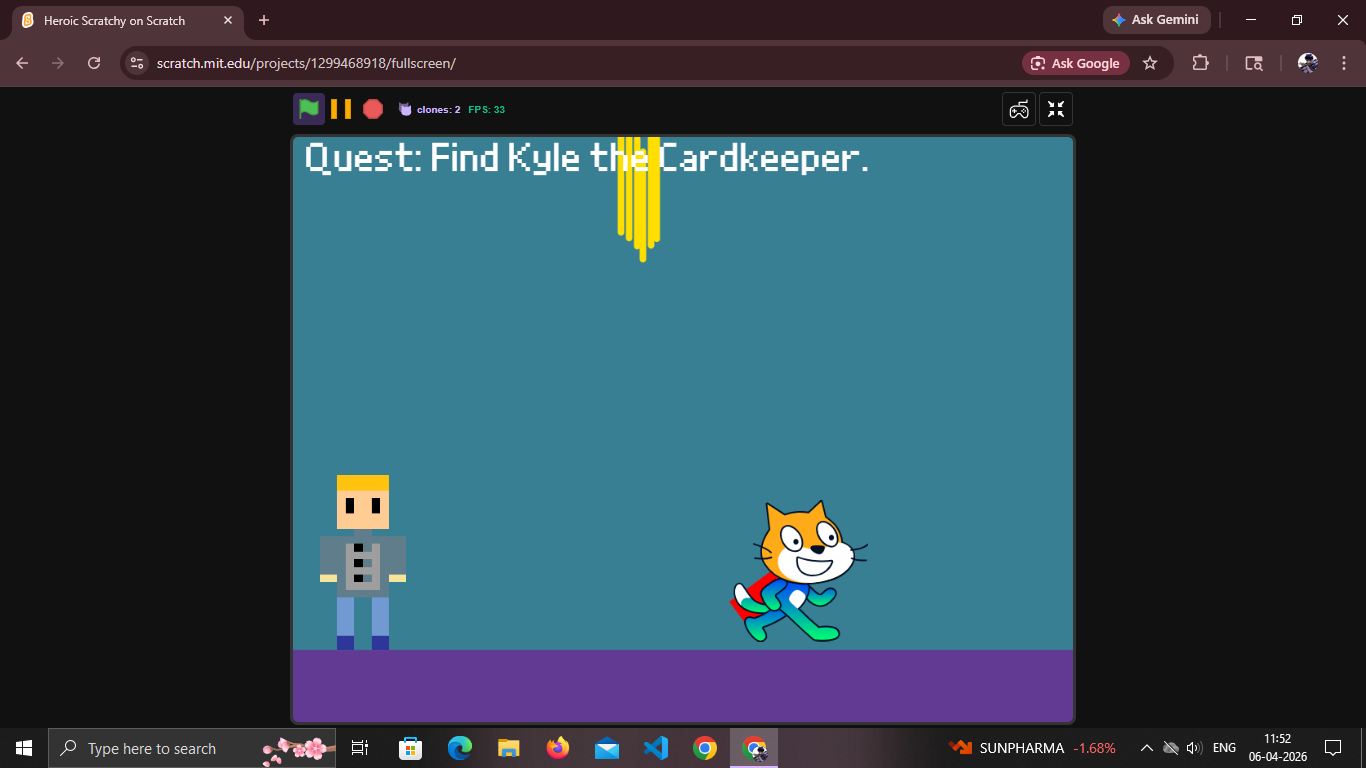
Task: Select the Heroic Scratchy on Scratch tab
Action: pyautogui.click(x=128, y=20)
